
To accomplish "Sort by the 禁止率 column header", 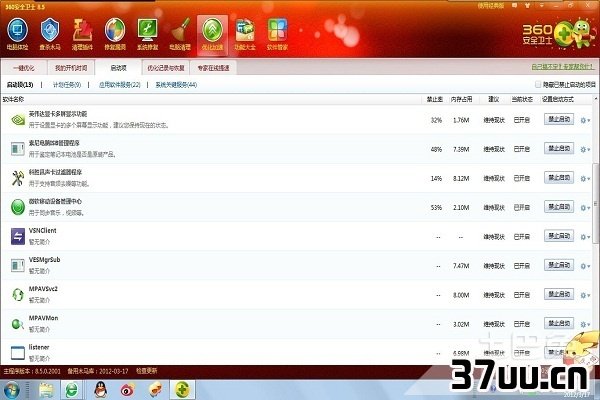I will pos(434,99).
